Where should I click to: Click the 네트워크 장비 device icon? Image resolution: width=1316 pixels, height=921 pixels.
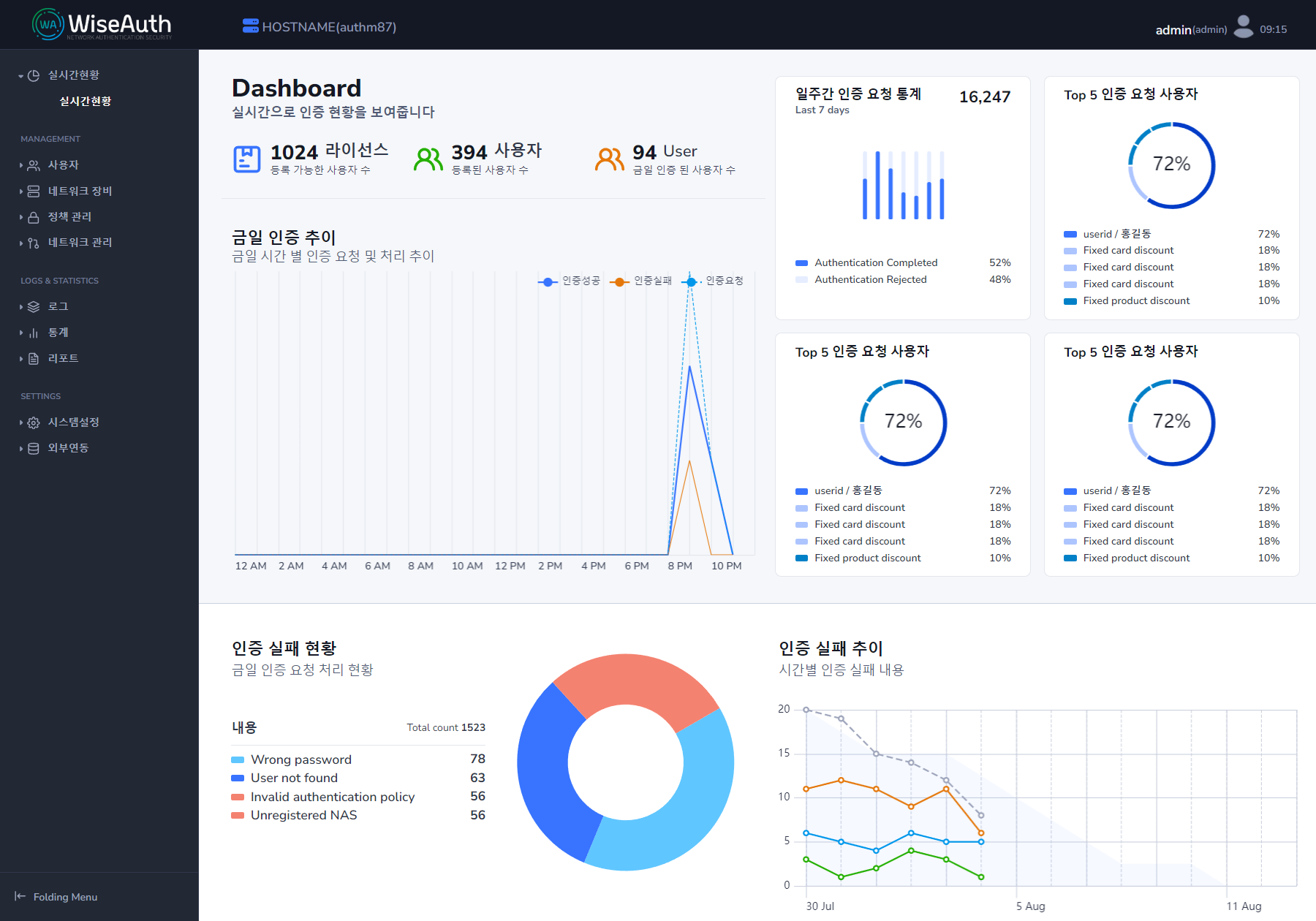pos(33,191)
